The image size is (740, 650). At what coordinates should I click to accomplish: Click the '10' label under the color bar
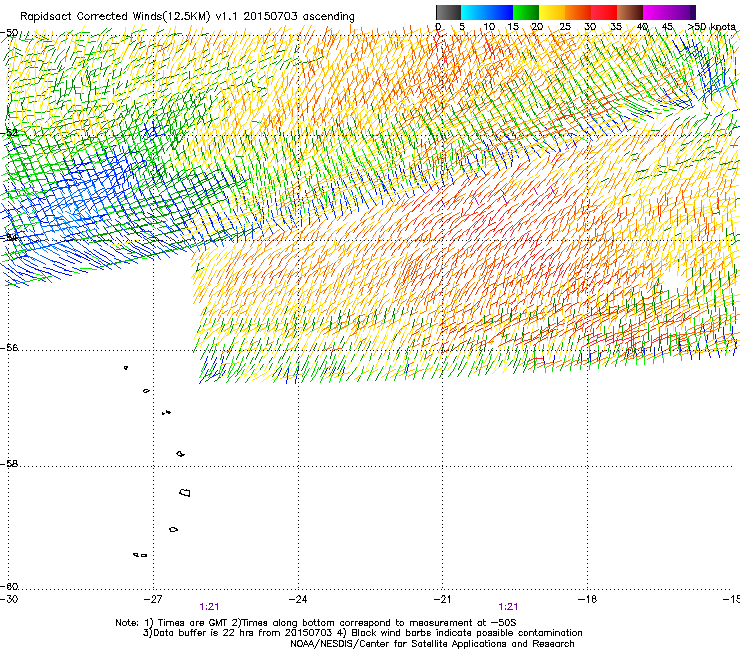[x=489, y=27]
